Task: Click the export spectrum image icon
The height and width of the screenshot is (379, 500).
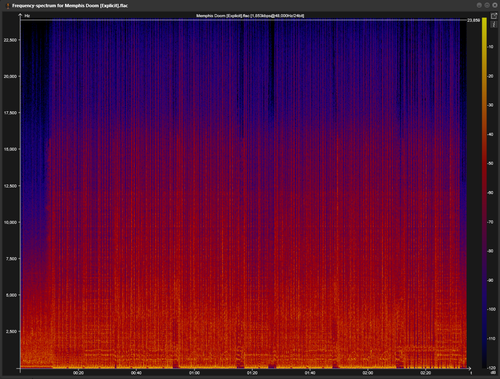Action: pyautogui.click(x=494, y=16)
